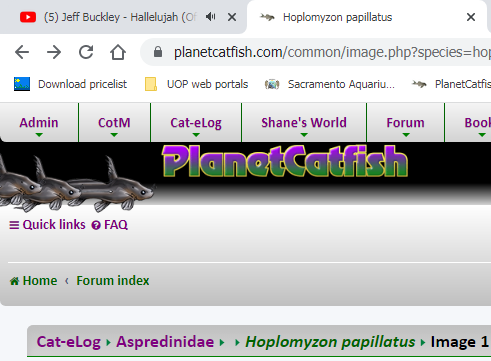Click the Quick links hamburger icon
The image size is (491, 361).
coord(14,225)
